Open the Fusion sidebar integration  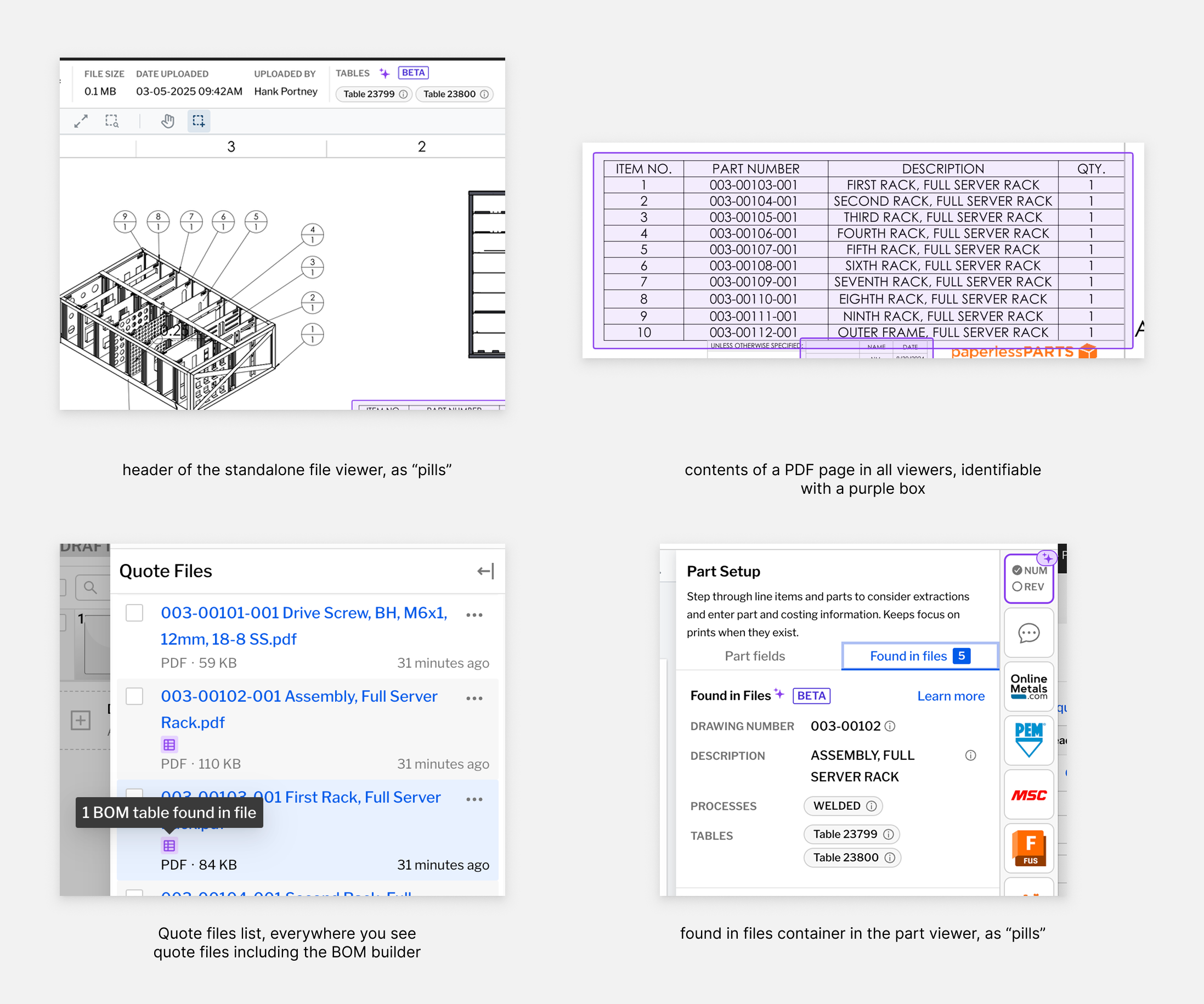pyautogui.click(x=1028, y=849)
